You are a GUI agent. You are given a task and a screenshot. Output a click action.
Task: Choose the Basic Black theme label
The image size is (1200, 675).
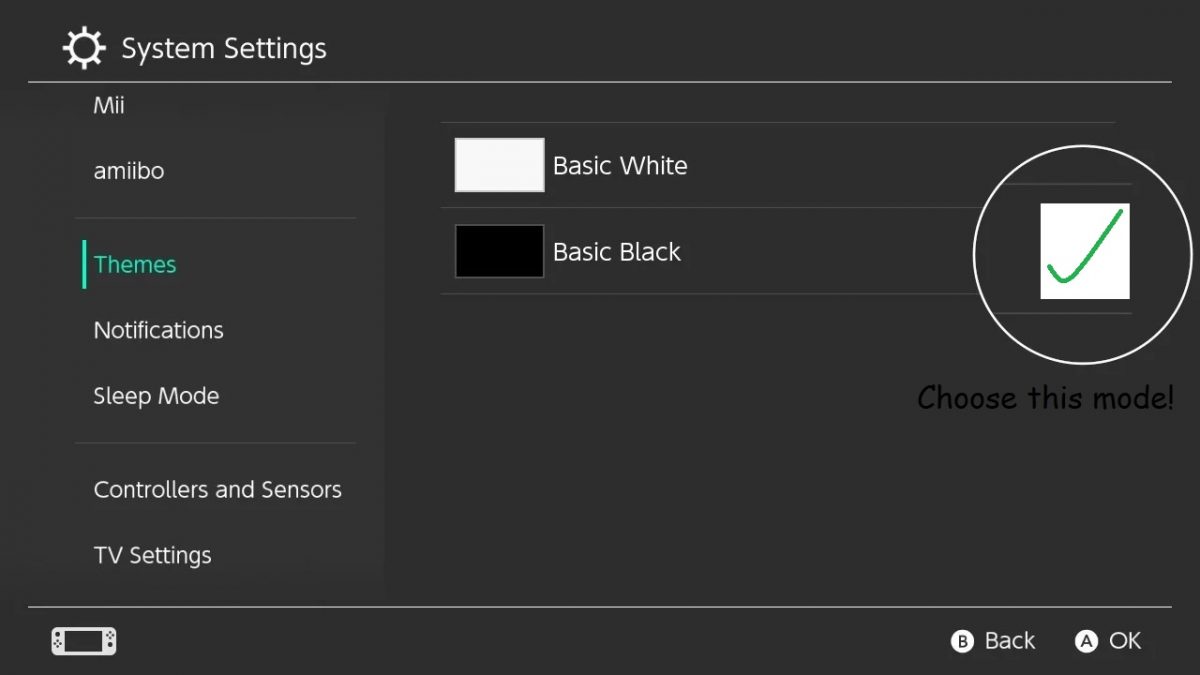[617, 252]
